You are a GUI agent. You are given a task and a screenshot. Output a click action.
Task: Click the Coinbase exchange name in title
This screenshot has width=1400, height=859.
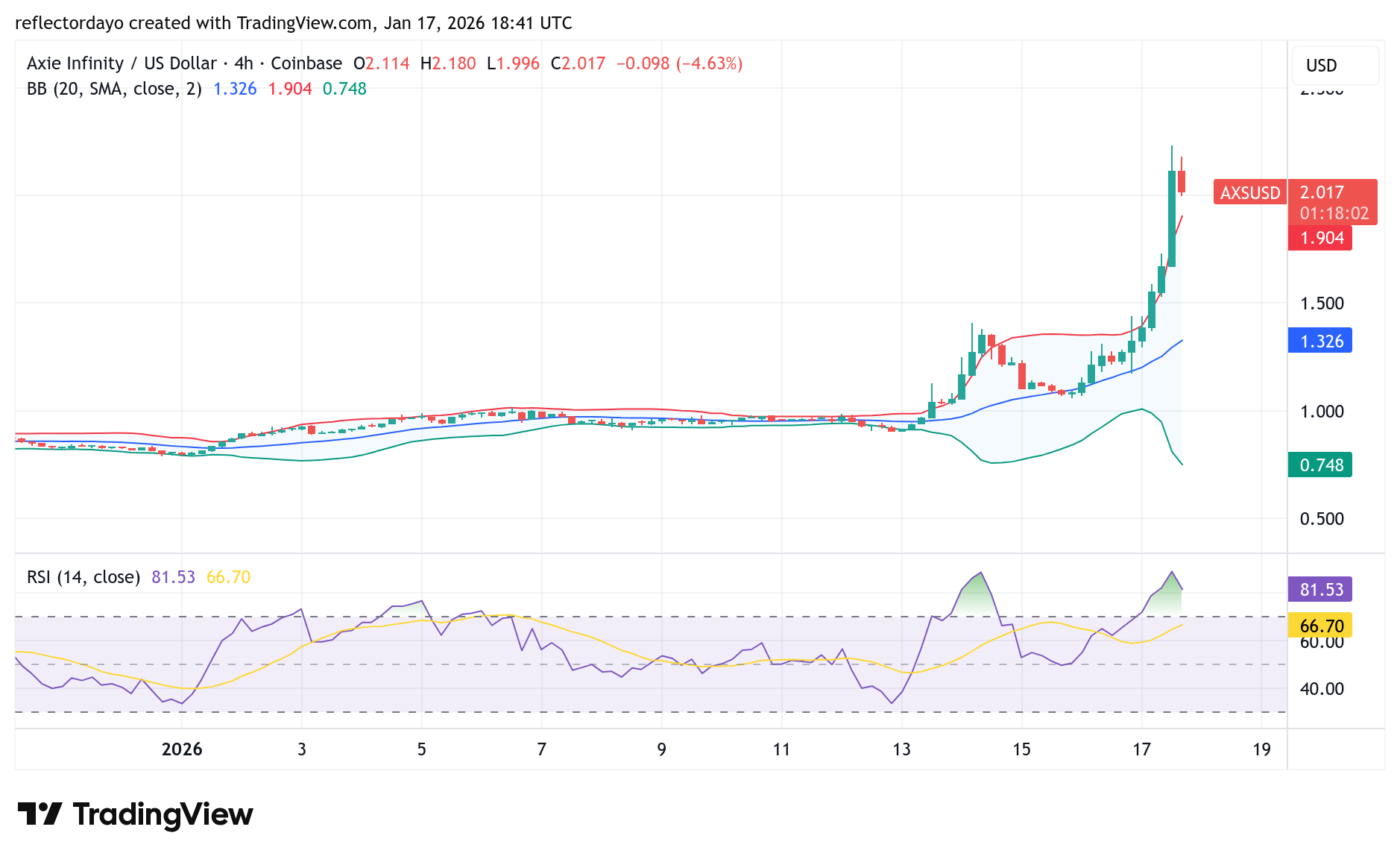pyautogui.click(x=306, y=63)
